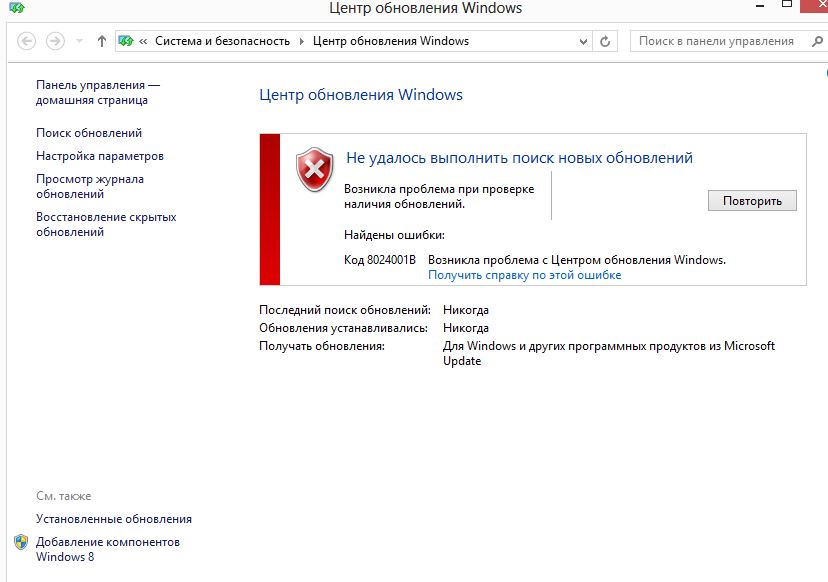This screenshot has height=582, width=828.
Task: Refresh the page with reload icon
Action: coord(605,41)
